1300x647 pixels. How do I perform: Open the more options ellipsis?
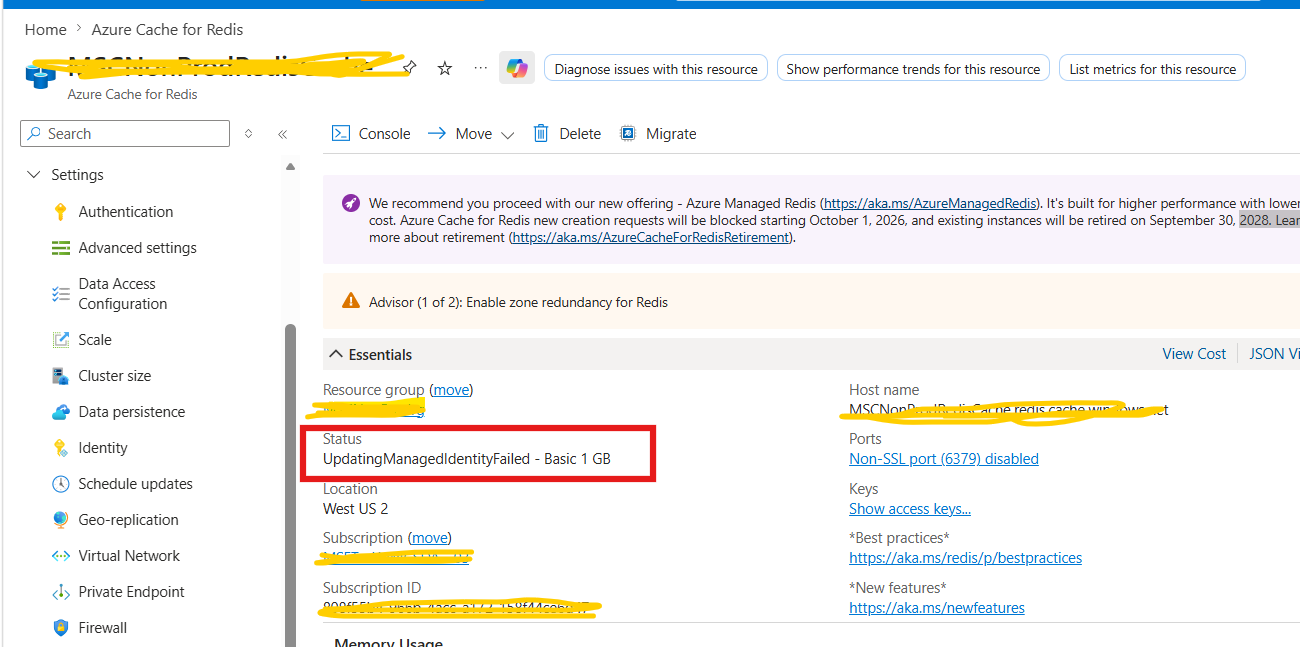point(481,68)
